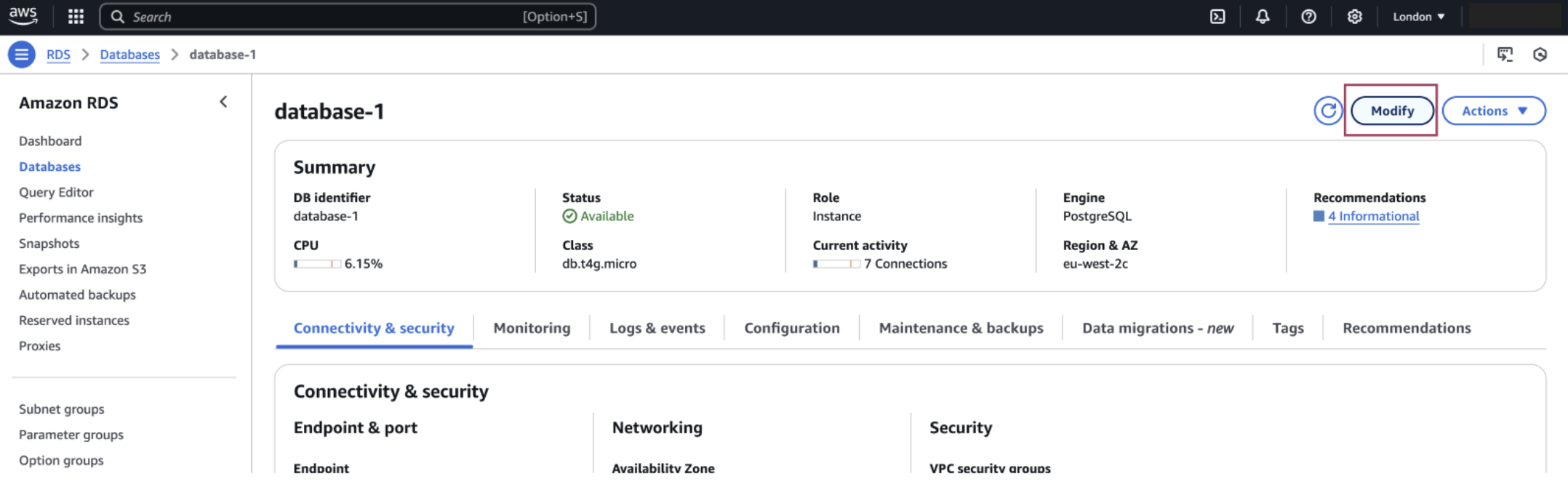The height and width of the screenshot is (490, 1568).
Task: Click the current activity connections bar
Action: click(x=836, y=264)
